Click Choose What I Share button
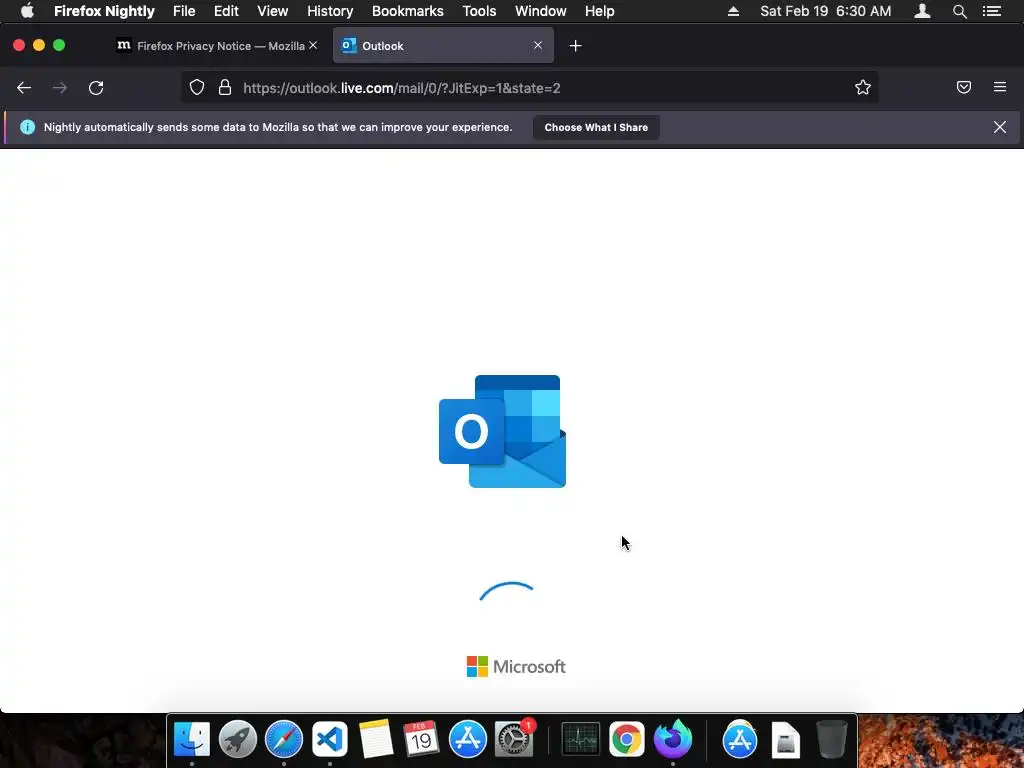Viewport: 1024px width, 768px height. coord(596,127)
